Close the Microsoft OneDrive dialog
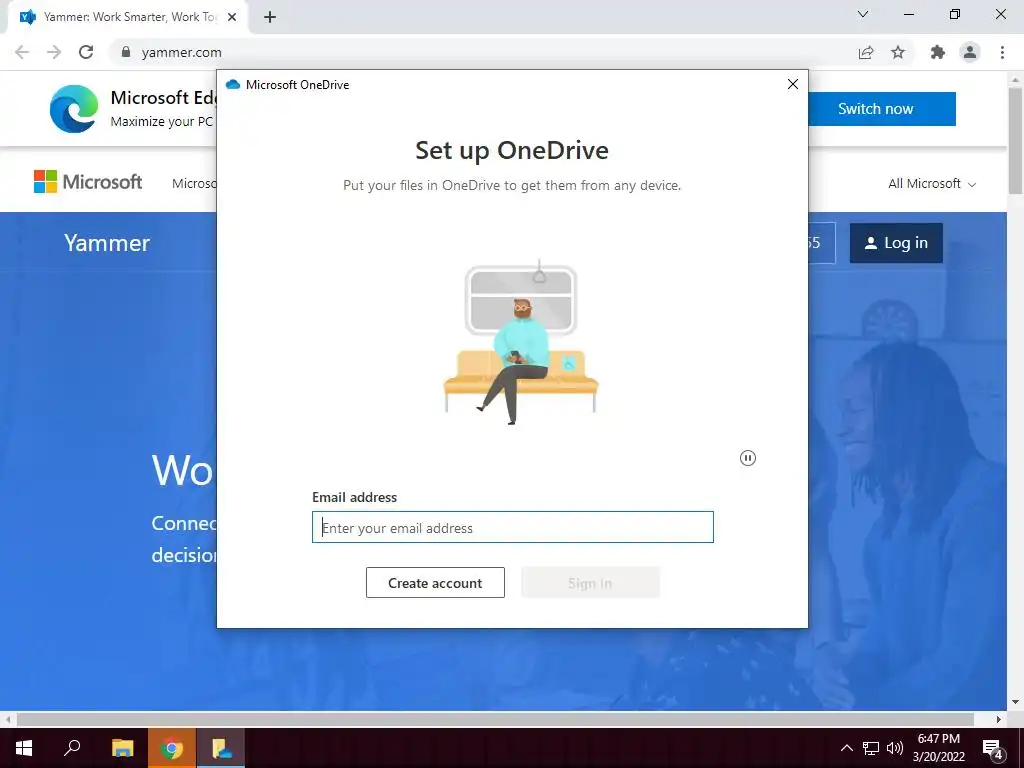 point(793,84)
